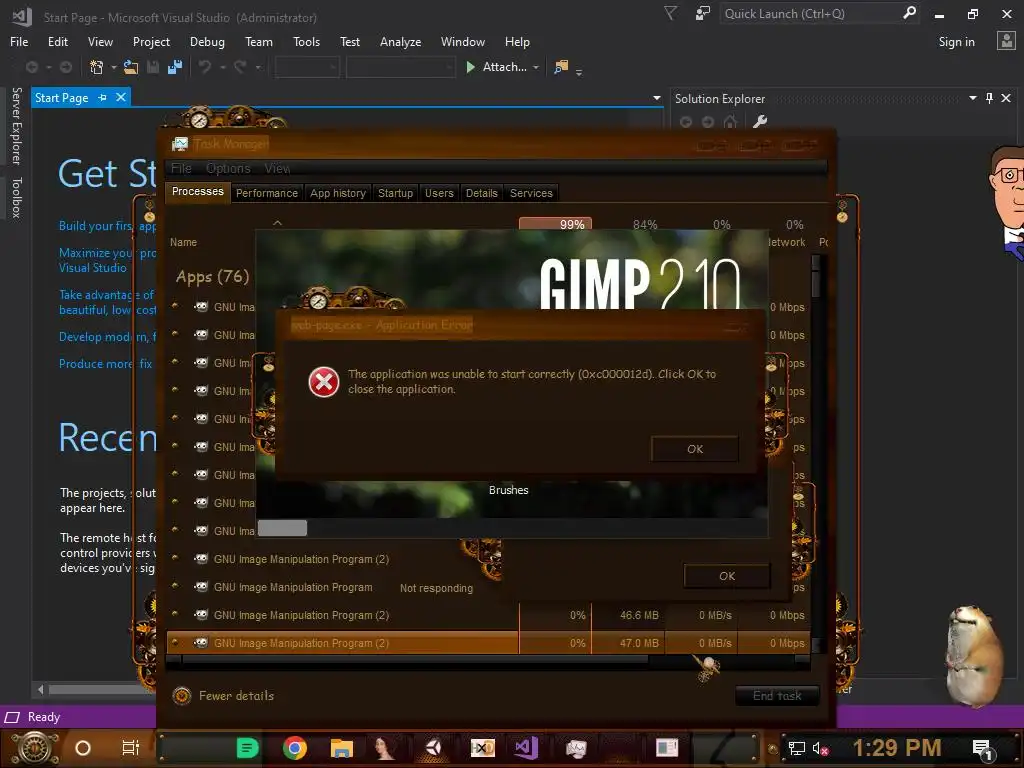Screen dimensions: 1024x768
Task: Click the muted volume tray icon
Action: (x=820, y=748)
